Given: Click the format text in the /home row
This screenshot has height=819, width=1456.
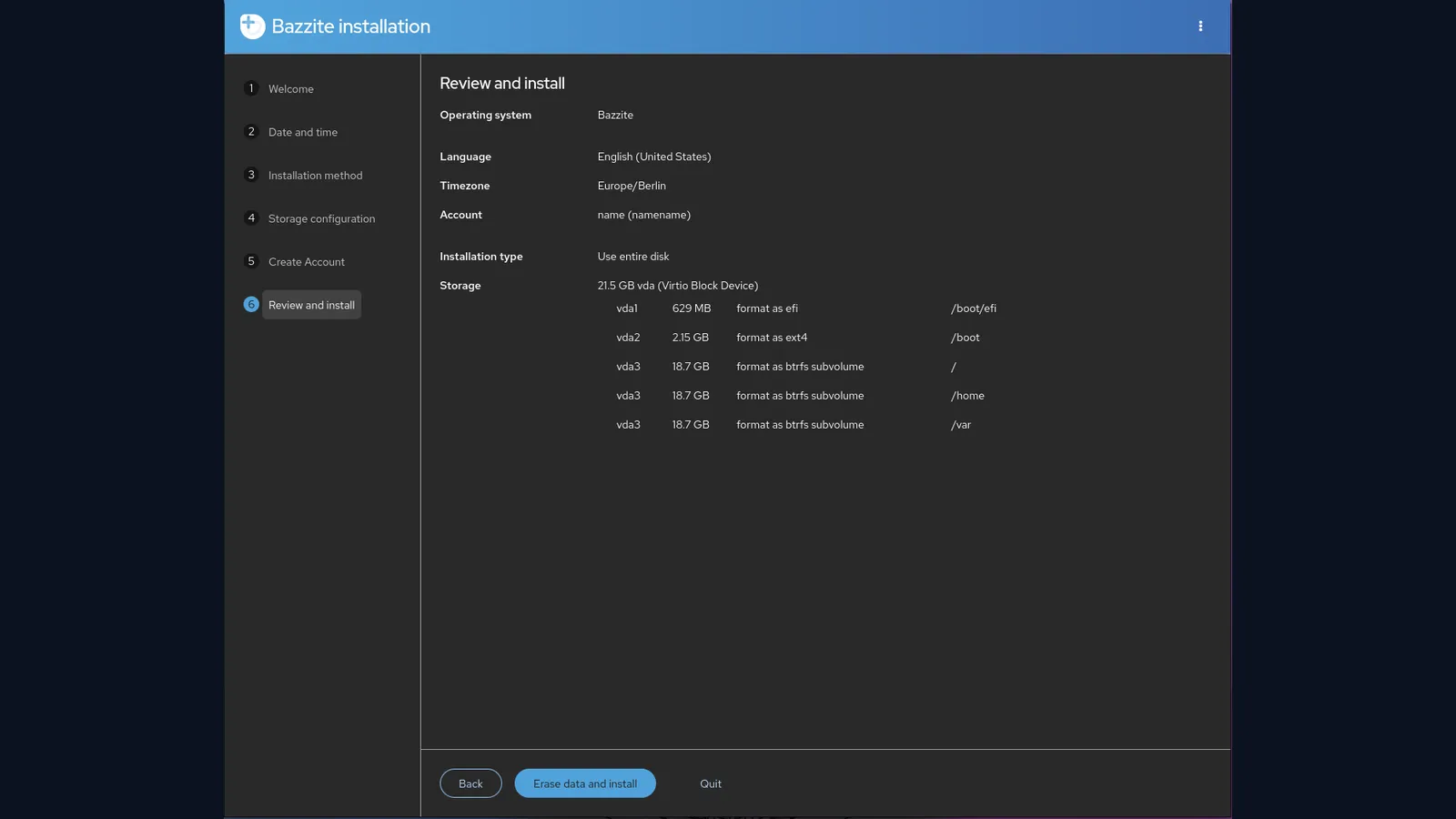Looking at the screenshot, I should (x=800, y=396).
